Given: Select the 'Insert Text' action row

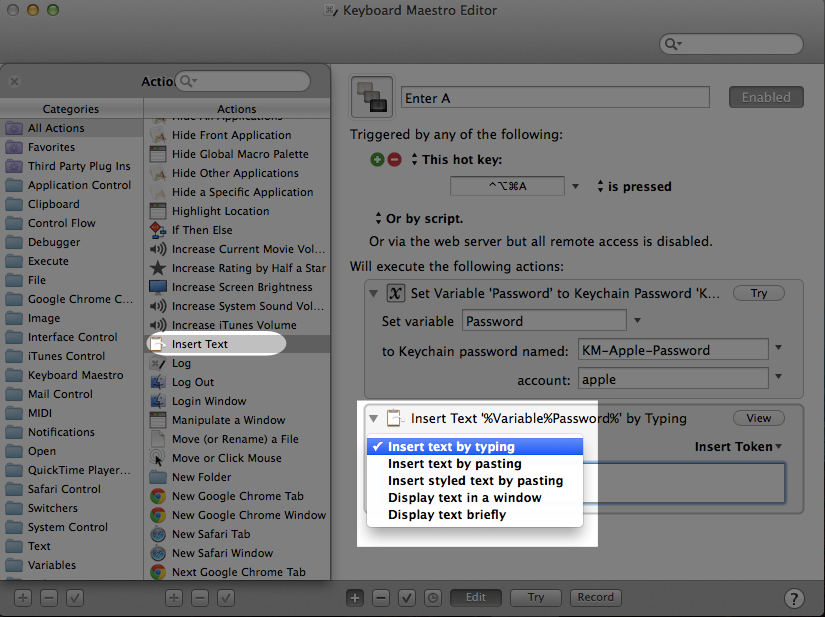Looking at the screenshot, I should 237,344.
